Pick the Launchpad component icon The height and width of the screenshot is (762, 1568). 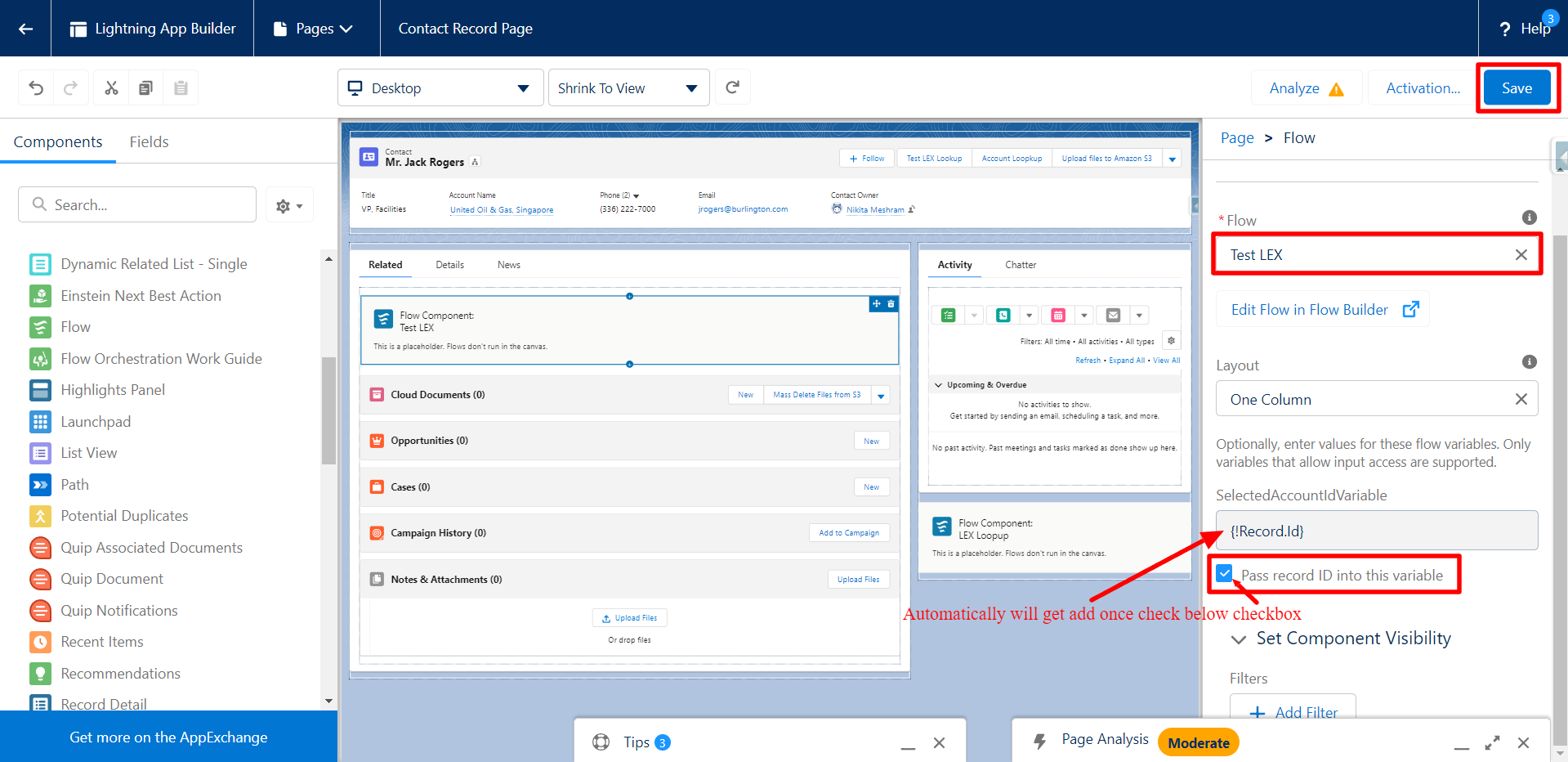40,422
